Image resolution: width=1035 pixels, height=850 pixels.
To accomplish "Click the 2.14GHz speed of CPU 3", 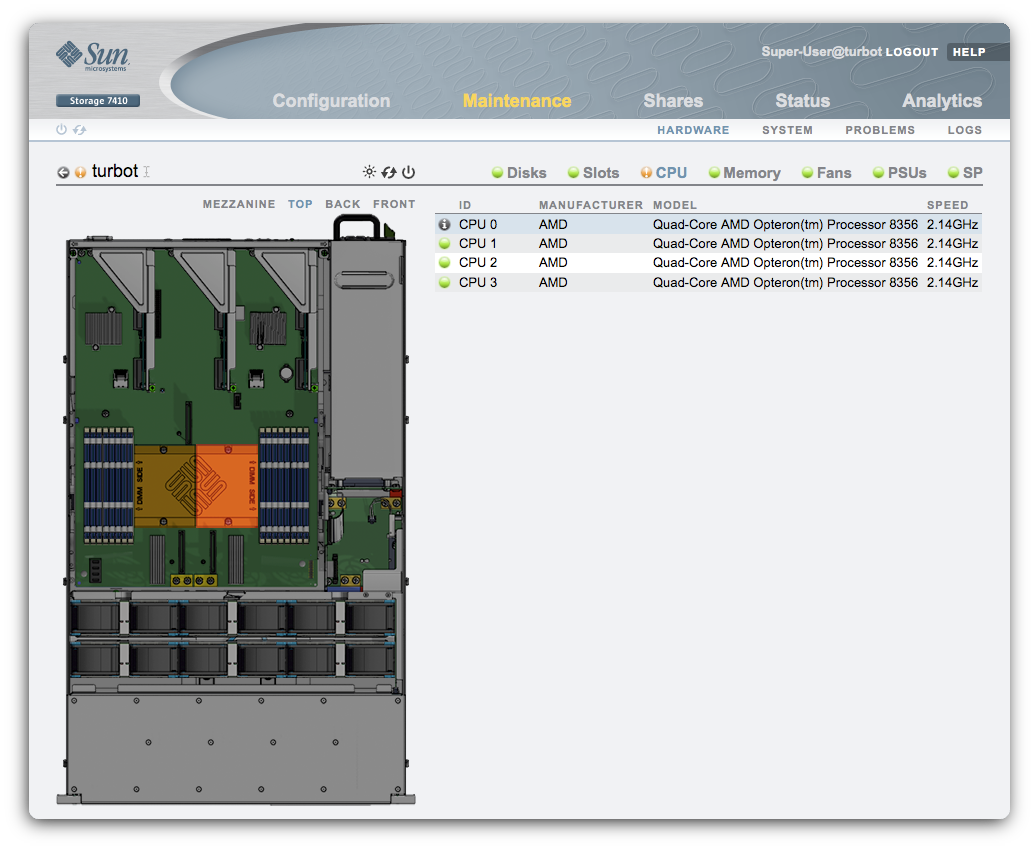I will tap(952, 282).
